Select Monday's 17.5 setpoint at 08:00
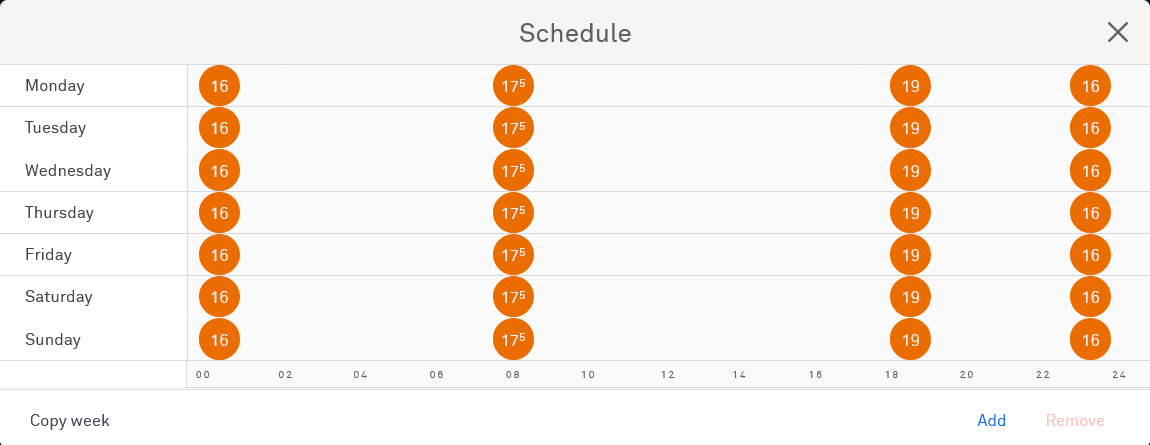The width and height of the screenshot is (1150, 445). click(513, 86)
